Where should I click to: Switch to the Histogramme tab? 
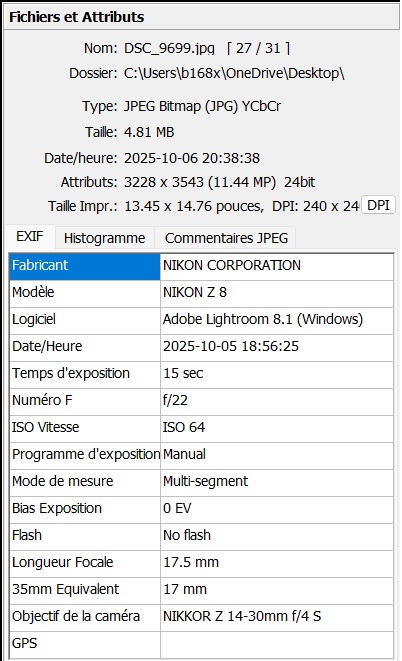tap(105, 238)
